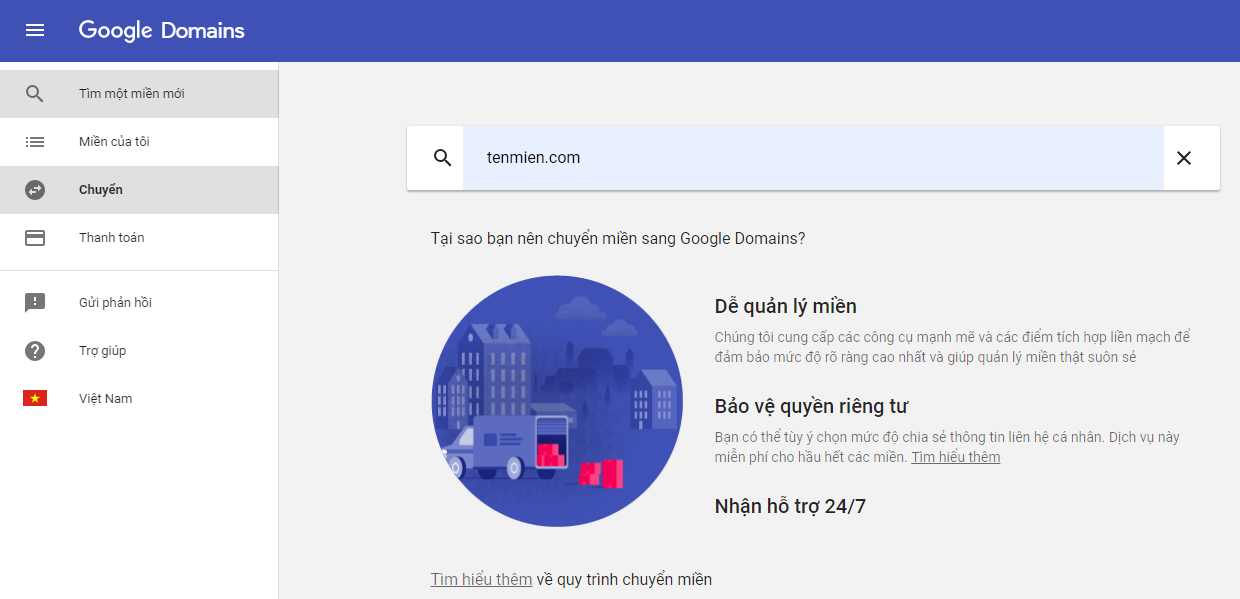Select Chuyển in sidebar
Image resolution: width=1240 pixels, height=599 pixels.
point(139,190)
